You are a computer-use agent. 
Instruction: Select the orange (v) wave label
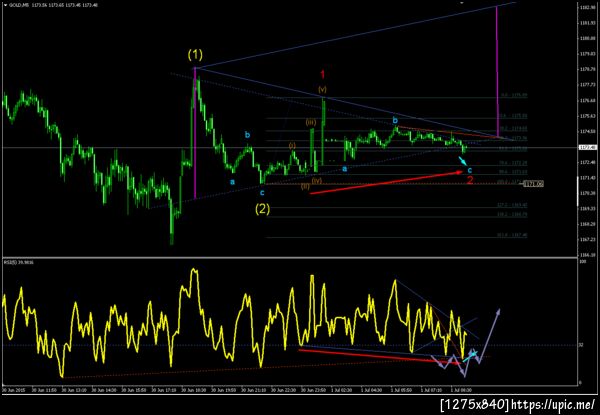tap(322, 90)
